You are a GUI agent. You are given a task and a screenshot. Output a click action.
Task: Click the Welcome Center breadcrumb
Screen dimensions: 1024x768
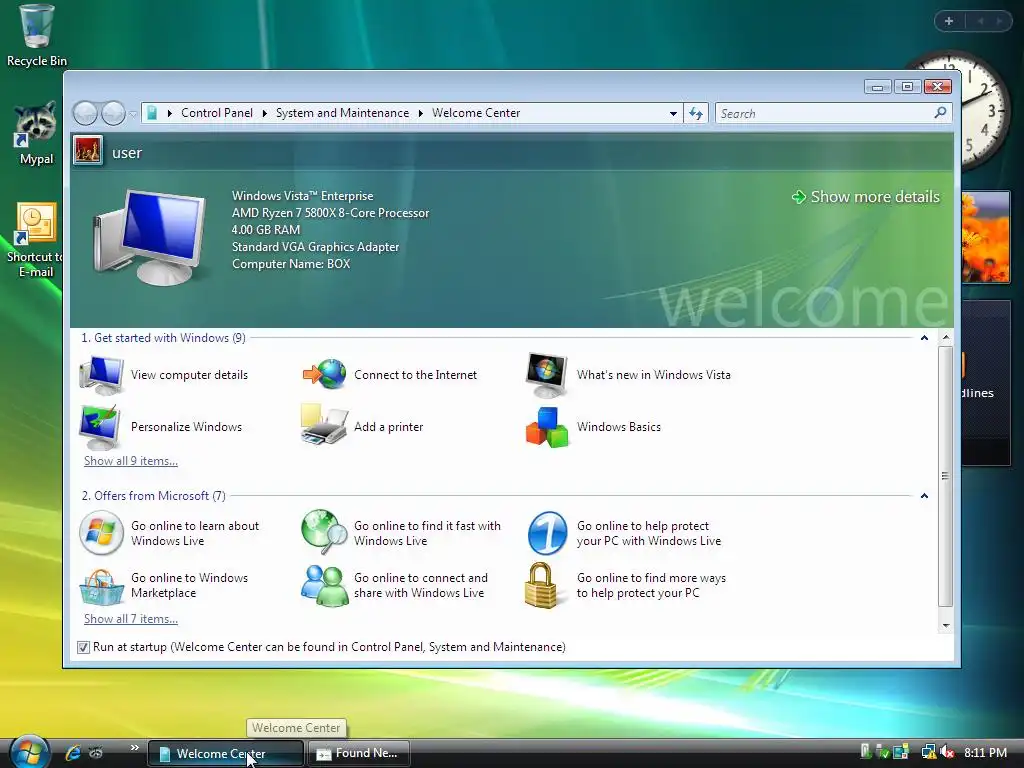click(476, 113)
